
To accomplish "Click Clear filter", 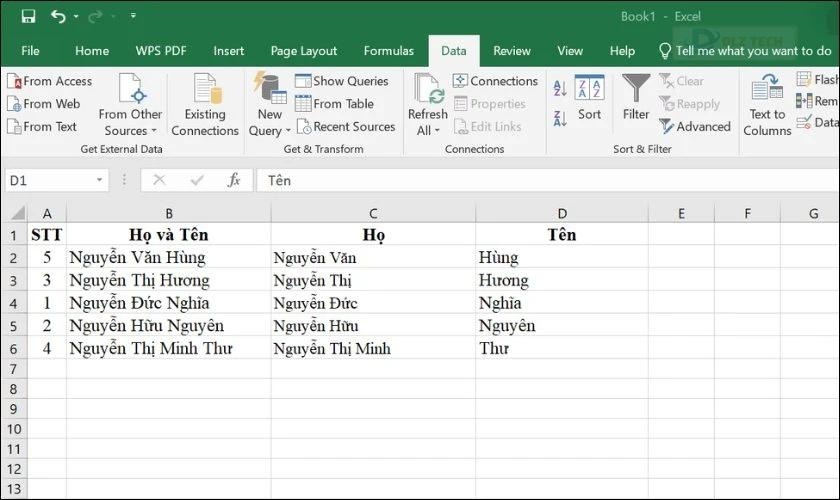I will tap(681, 81).
